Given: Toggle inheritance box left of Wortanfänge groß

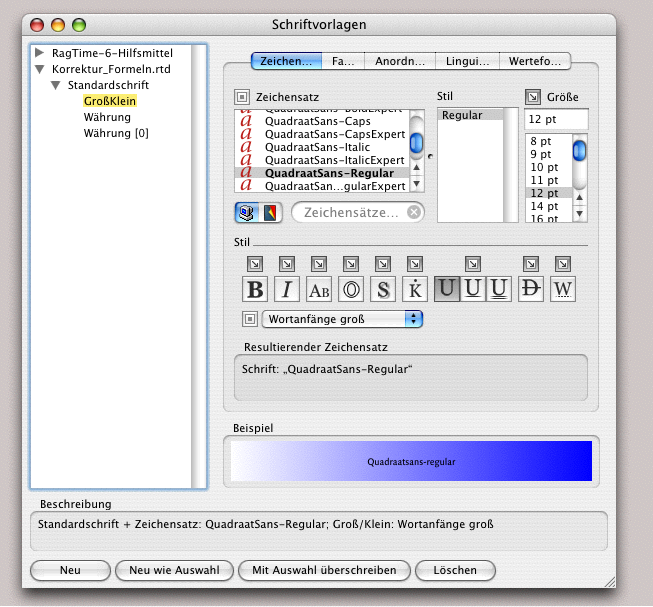Looking at the screenshot, I should 250,319.
